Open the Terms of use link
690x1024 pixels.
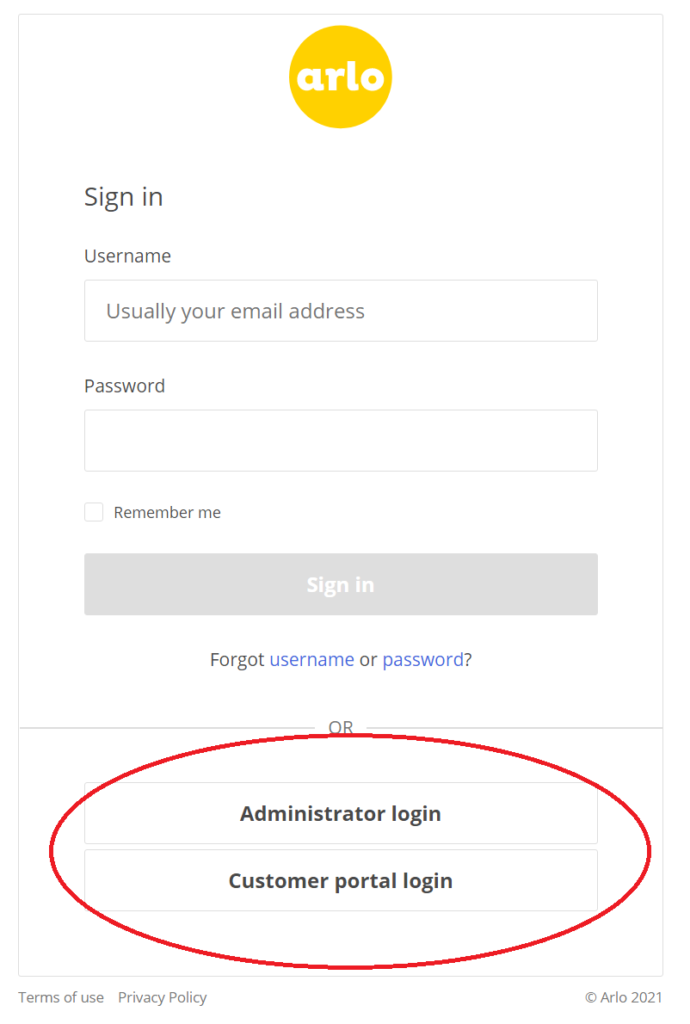click(61, 997)
